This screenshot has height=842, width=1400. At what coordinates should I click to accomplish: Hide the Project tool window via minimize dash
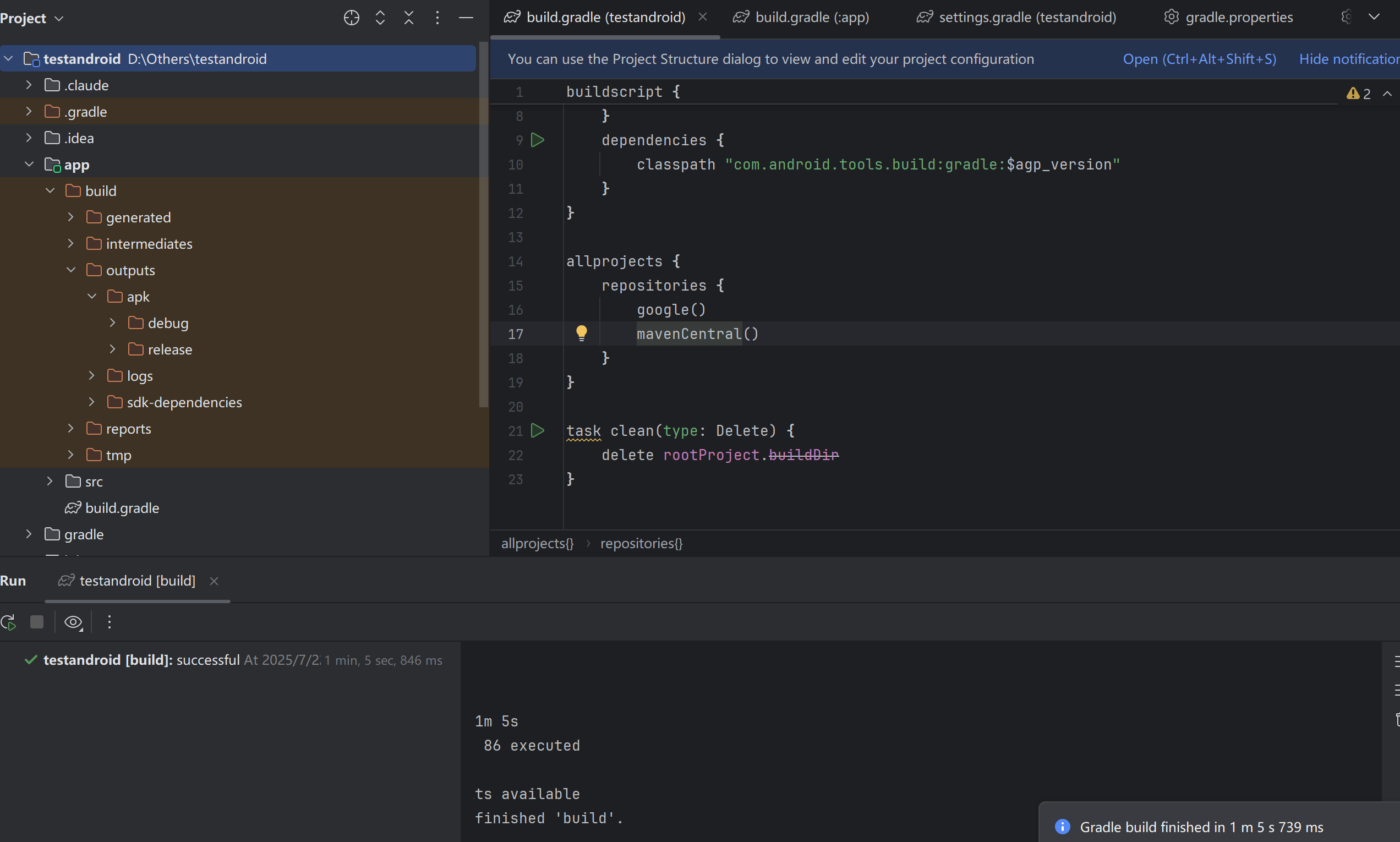click(466, 18)
